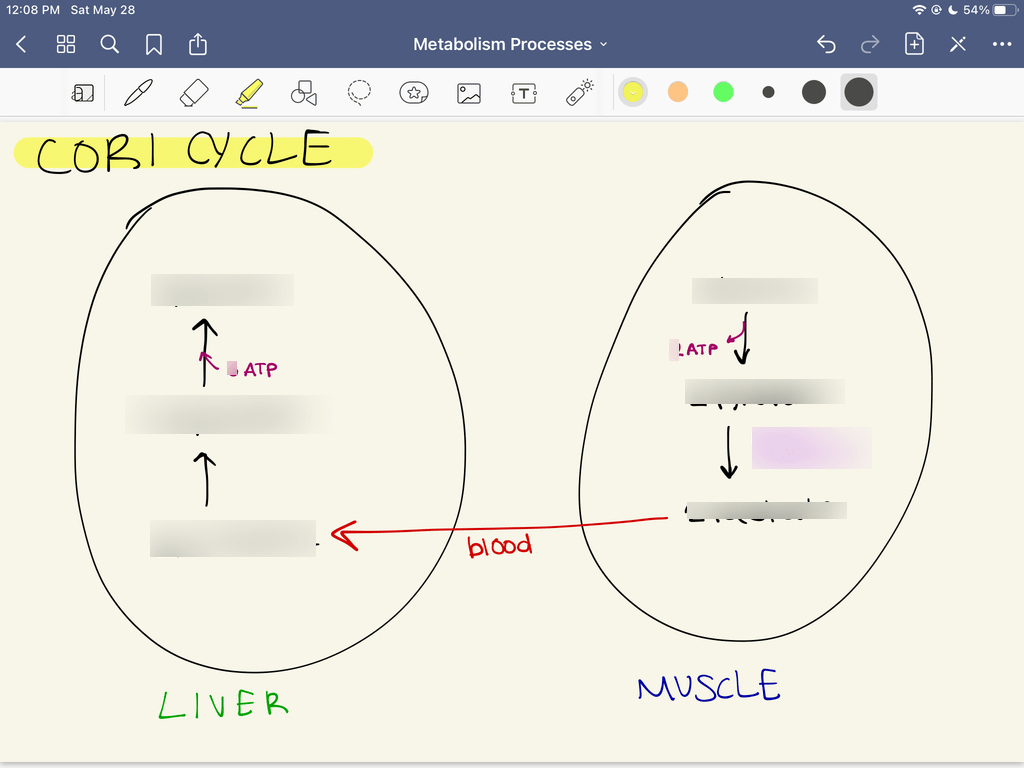The width and height of the screenshot is (1024, 768).
Task: Activate the small black pen size dot
Action: [768, 91]
